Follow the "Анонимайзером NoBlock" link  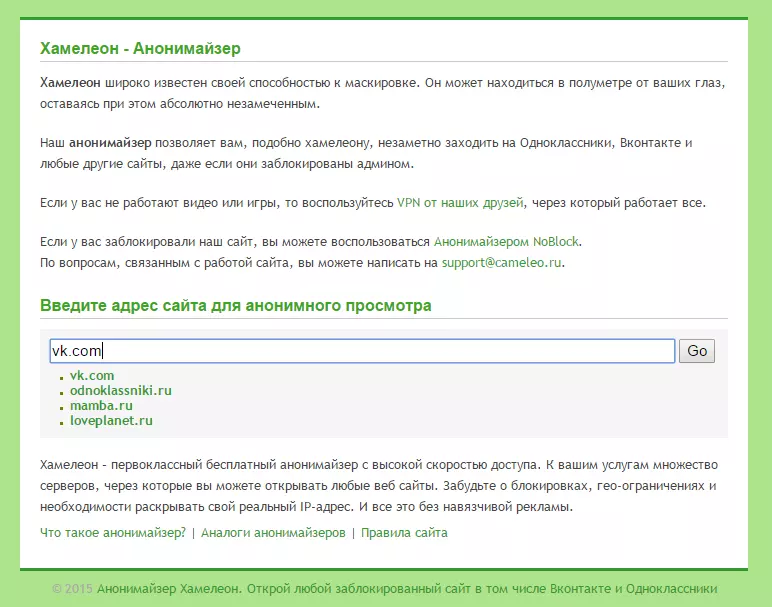point(506,242)
